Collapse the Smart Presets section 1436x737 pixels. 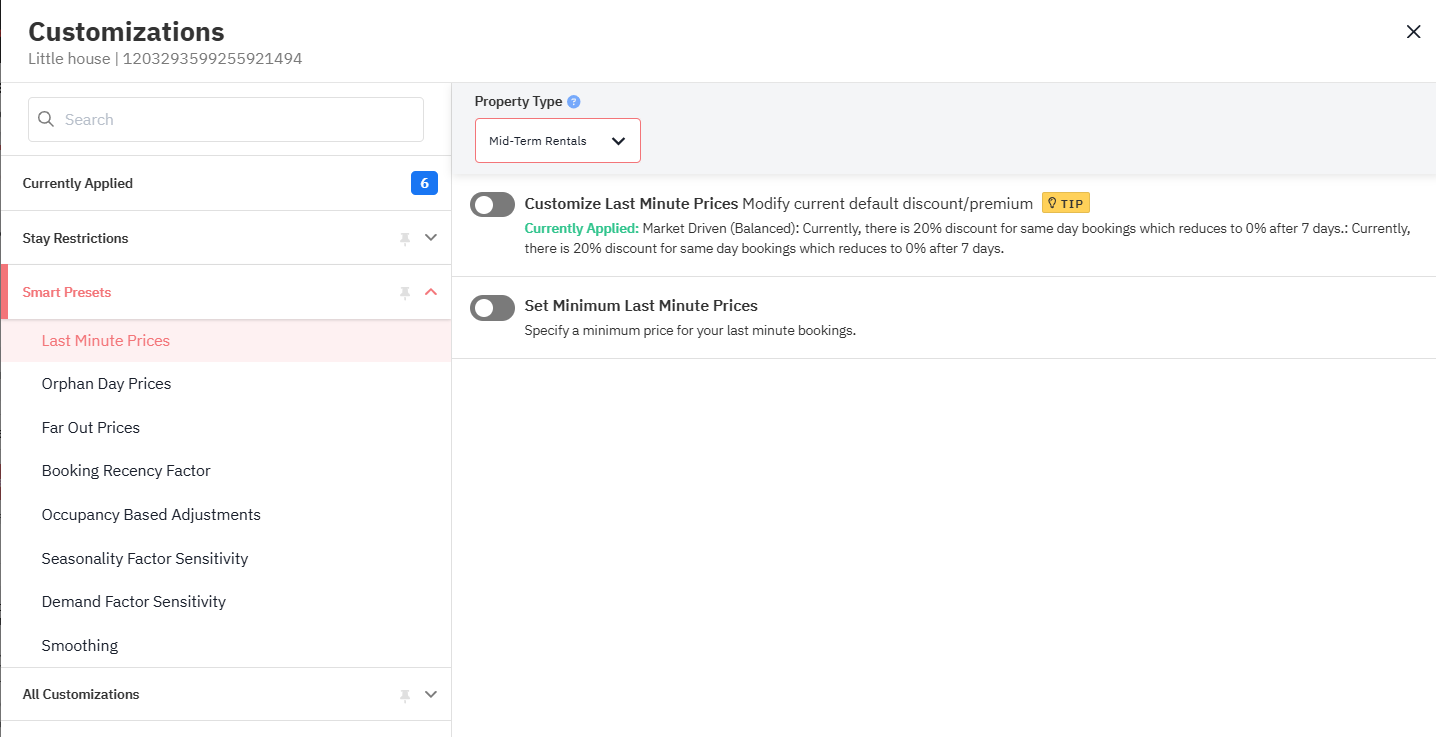[431, 292]
